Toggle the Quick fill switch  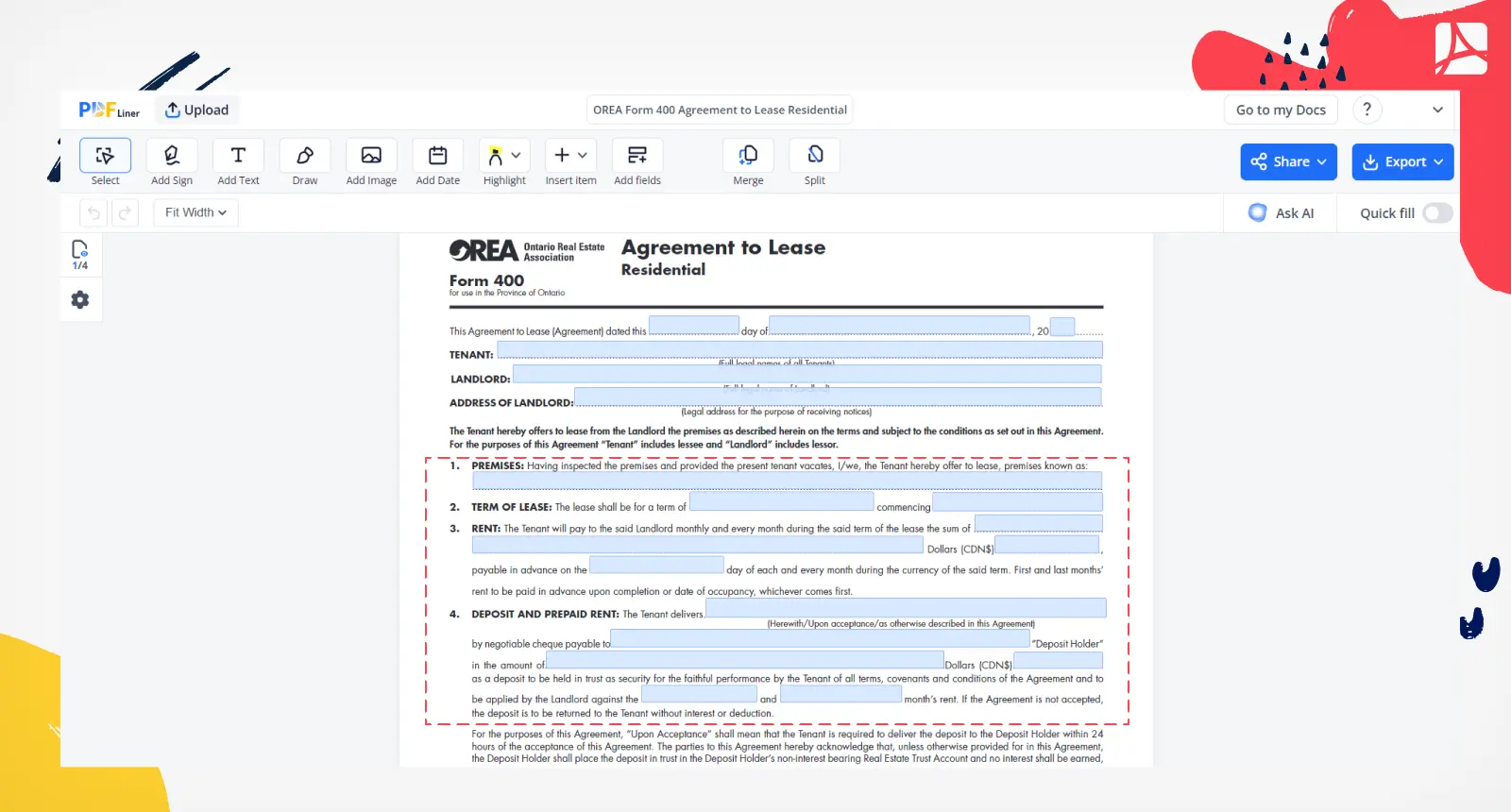[x=1437, y=213]
